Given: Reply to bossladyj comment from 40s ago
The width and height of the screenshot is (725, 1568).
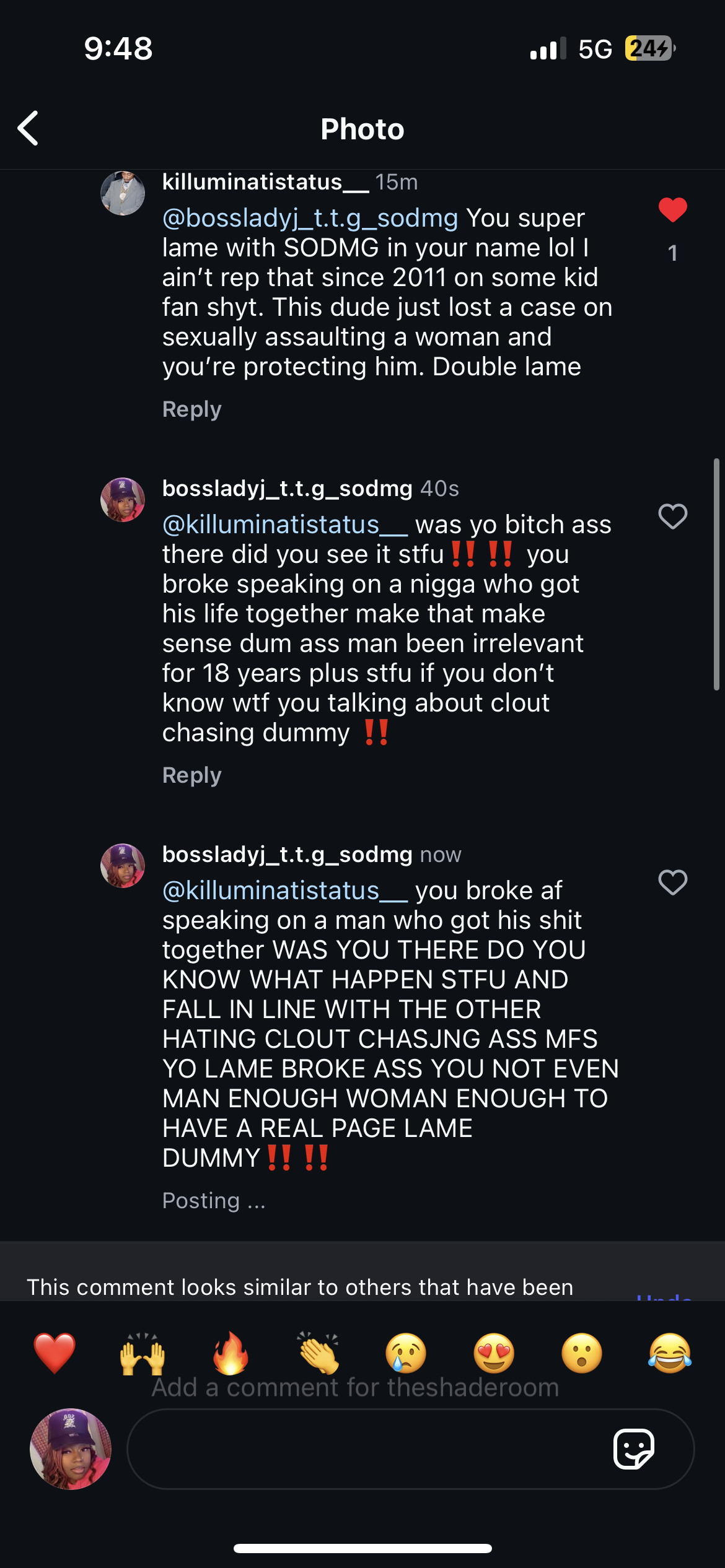Looking at the screenshot, I should 192,775.
